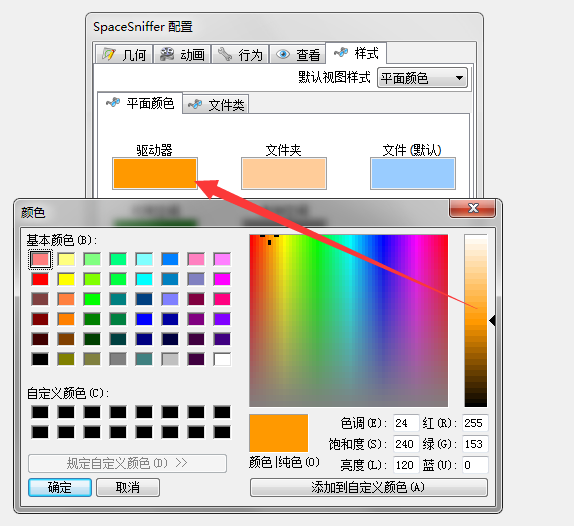Select the dark red maroon basic swatch
The width and height of the screenshot is (574, 526).
point(40,319)
